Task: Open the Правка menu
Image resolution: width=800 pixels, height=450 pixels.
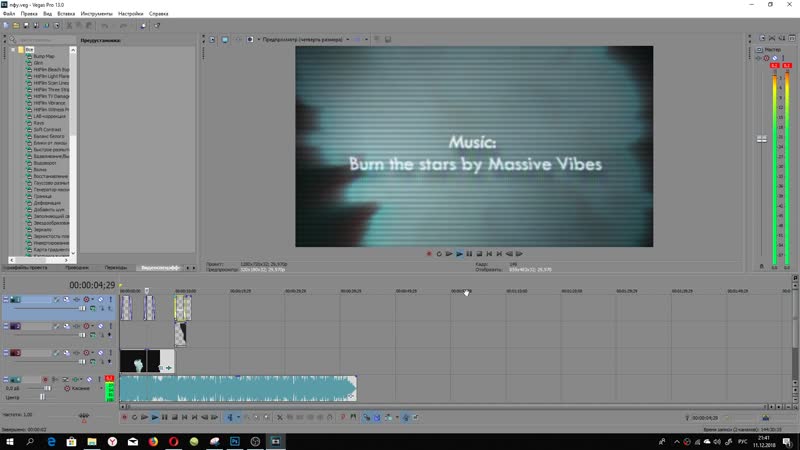Action: pos(29,14)
